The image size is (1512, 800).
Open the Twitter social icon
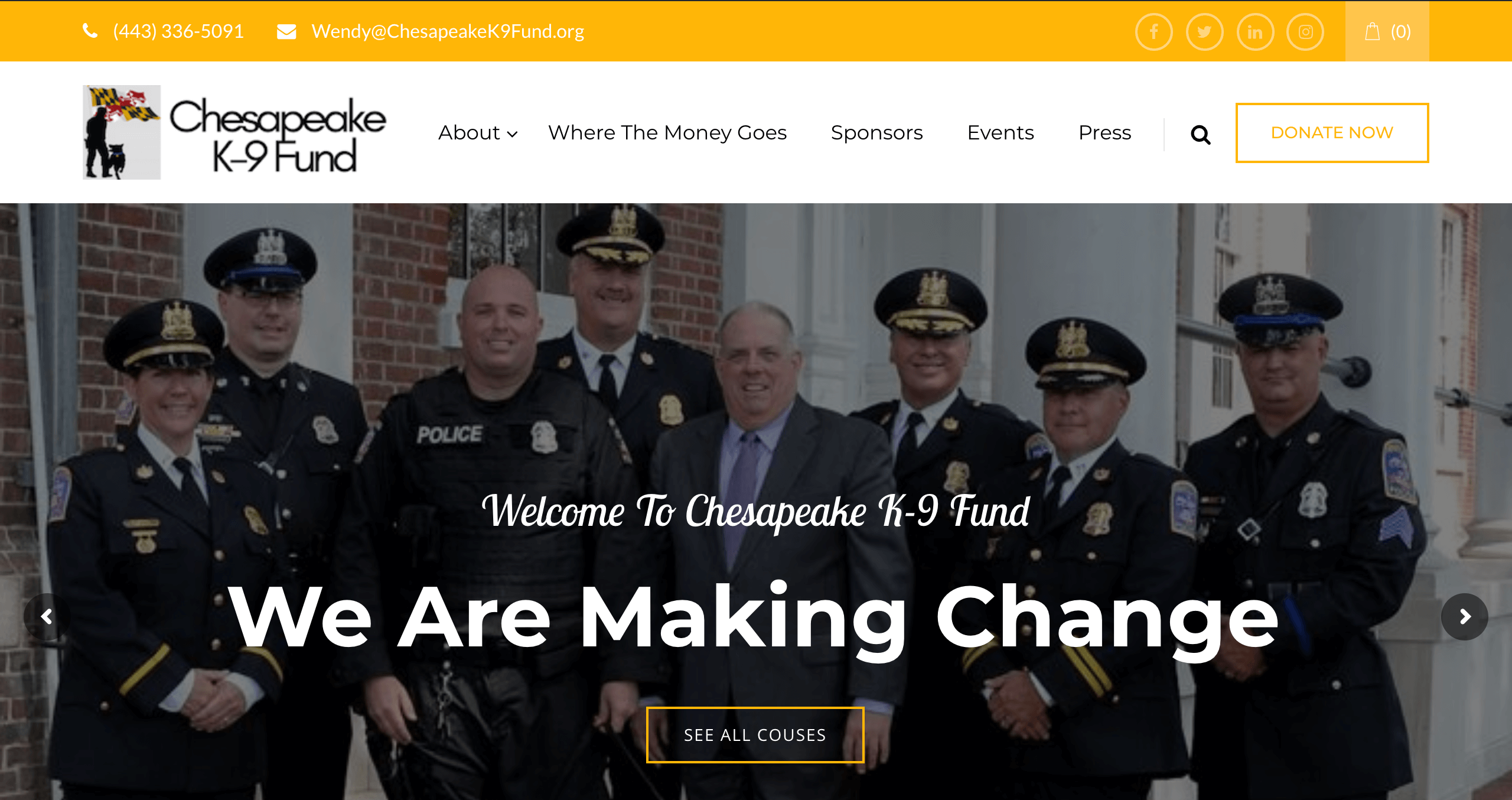(1204, 32)
